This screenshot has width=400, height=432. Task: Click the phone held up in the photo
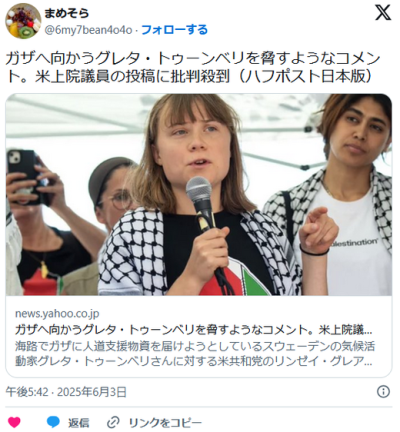pos(25,176)
